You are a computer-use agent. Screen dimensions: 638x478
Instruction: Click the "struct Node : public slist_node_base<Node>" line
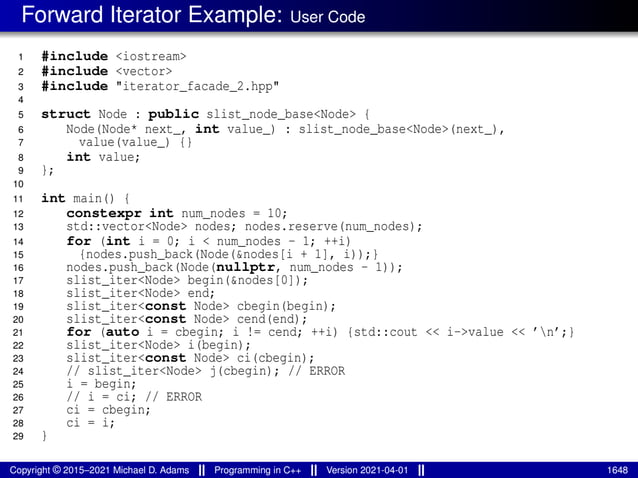[x=205, y=114]
